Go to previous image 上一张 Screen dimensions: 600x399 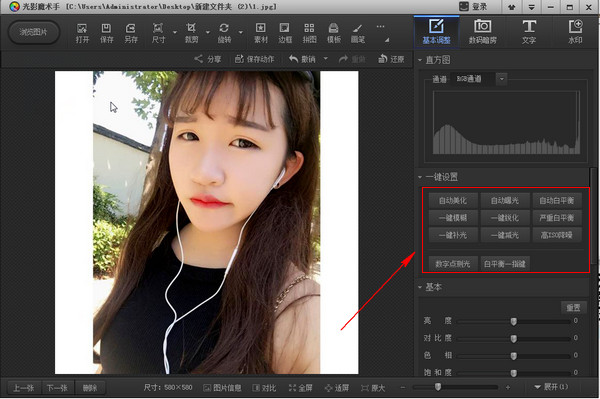[x=24, y=388]
